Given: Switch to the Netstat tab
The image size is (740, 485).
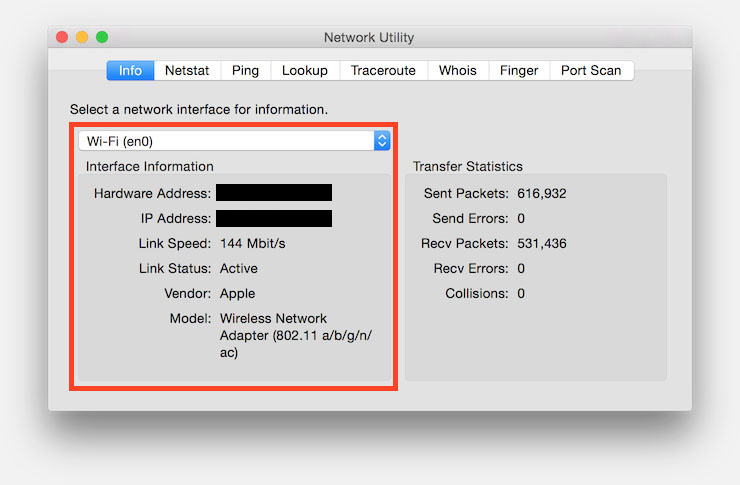Looking at the screenshot, I should click(x=187, y=70).
